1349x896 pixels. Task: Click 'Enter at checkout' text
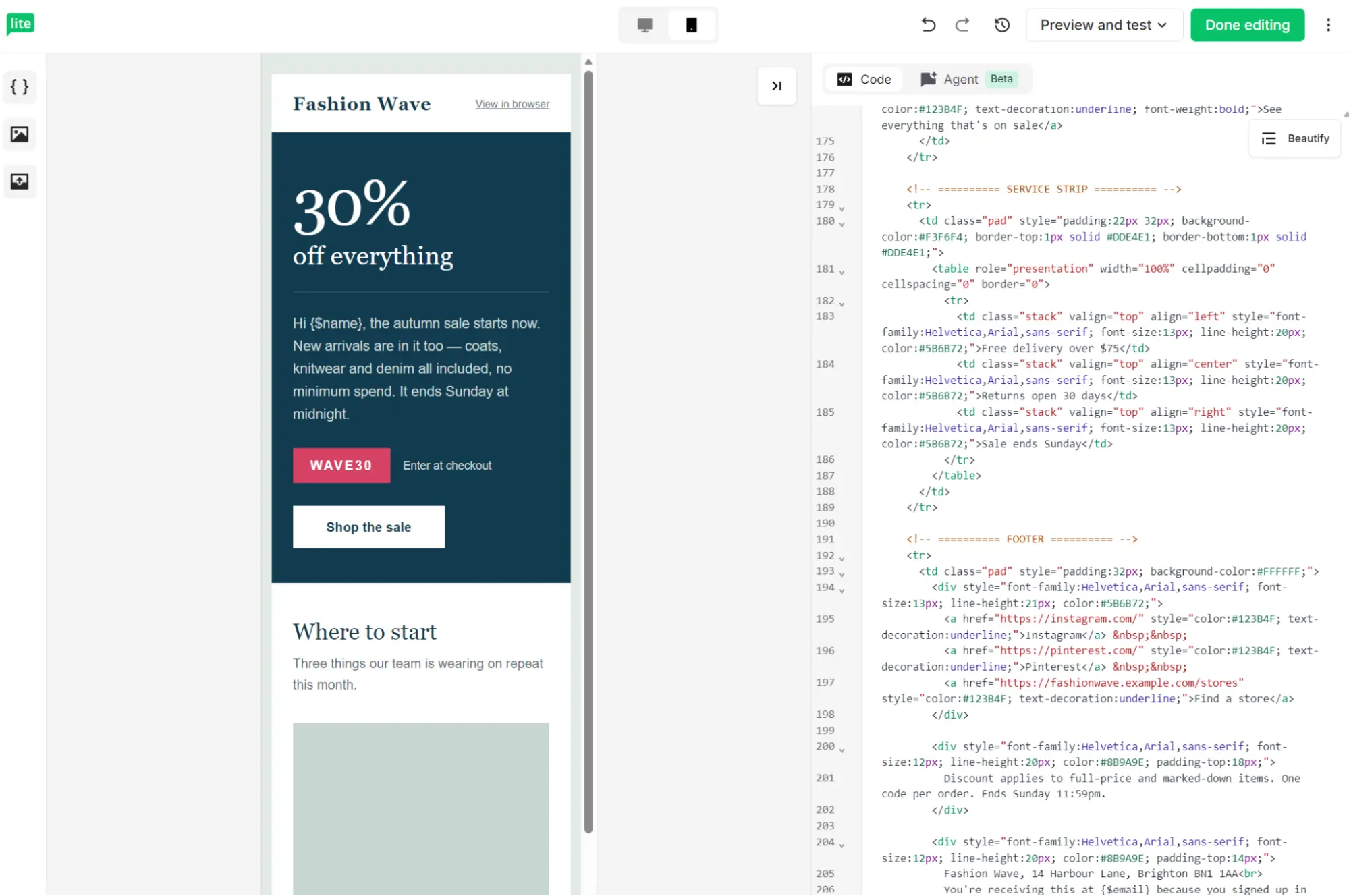(x=447, y=466)
